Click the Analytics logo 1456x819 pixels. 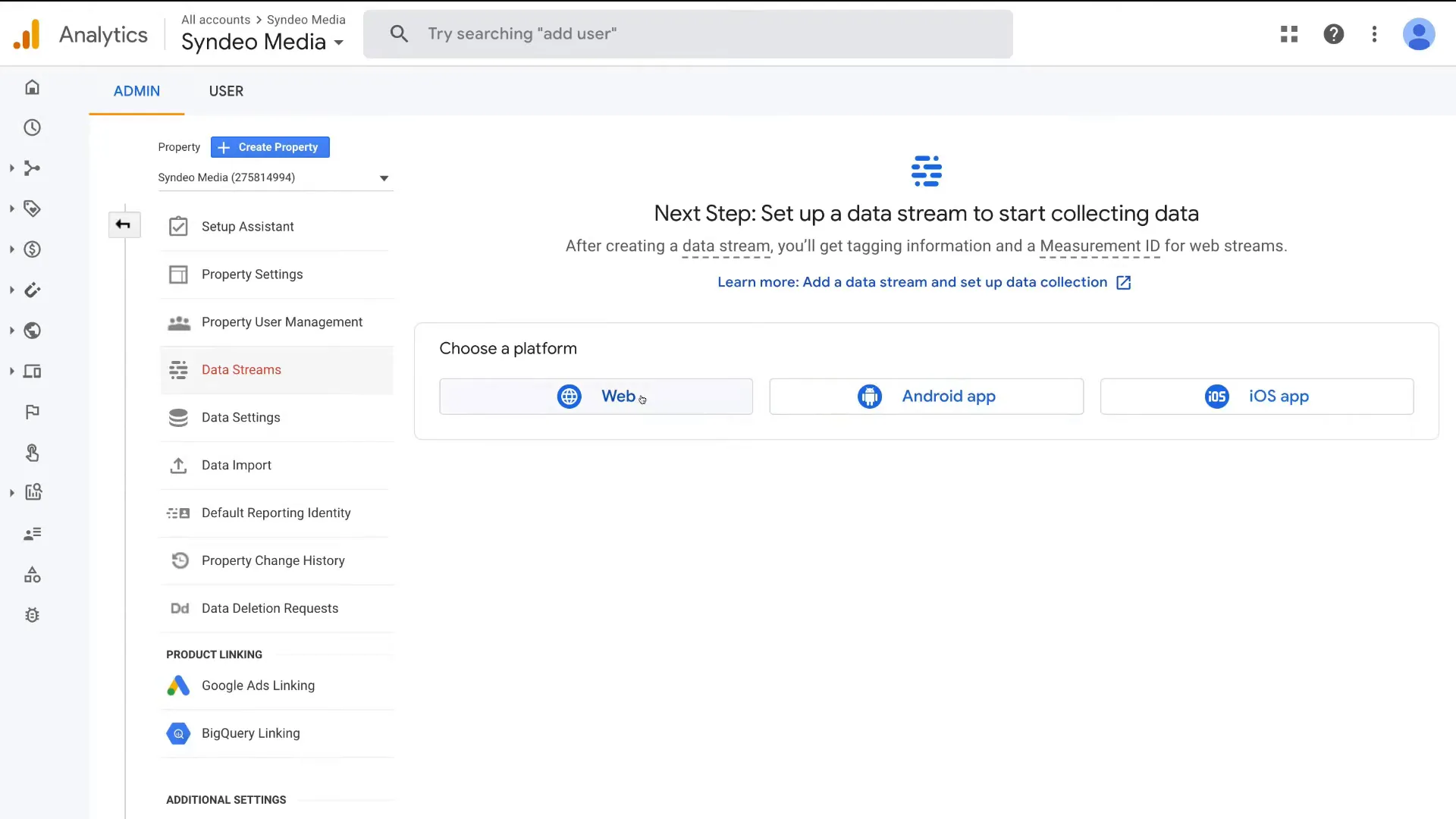coord(27,35)
